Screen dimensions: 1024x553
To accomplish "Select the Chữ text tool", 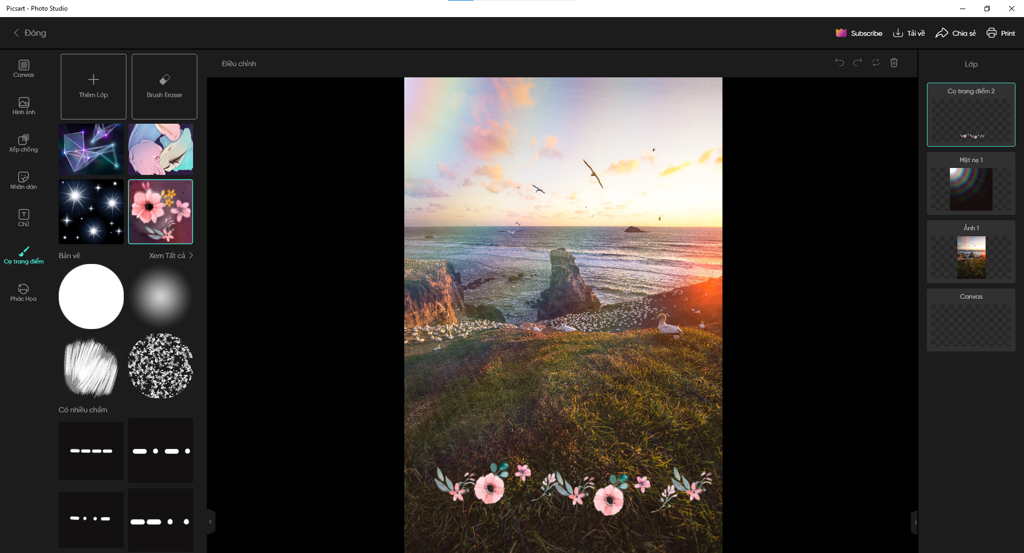I will [x=24, y=217].
